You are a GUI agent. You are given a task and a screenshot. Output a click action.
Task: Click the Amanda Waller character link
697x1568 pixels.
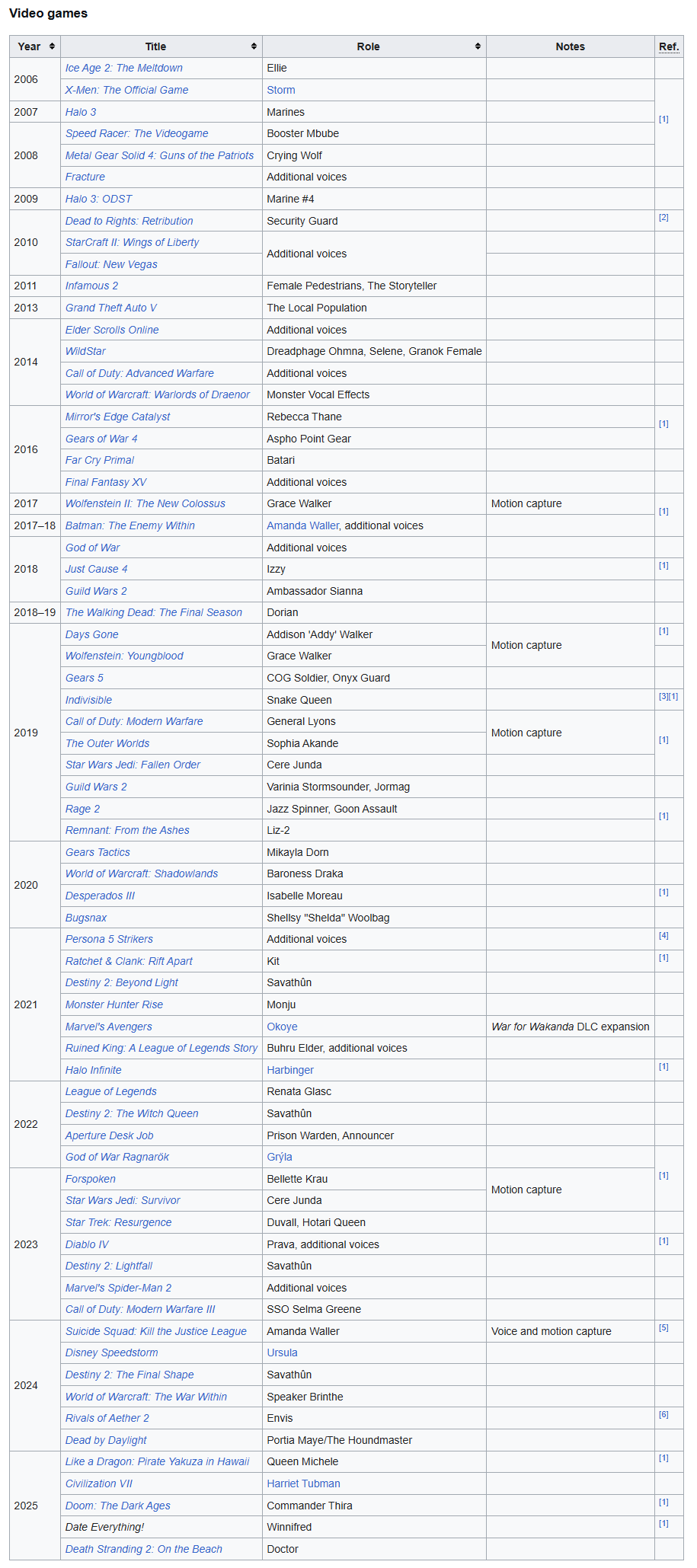coord(303,525)
